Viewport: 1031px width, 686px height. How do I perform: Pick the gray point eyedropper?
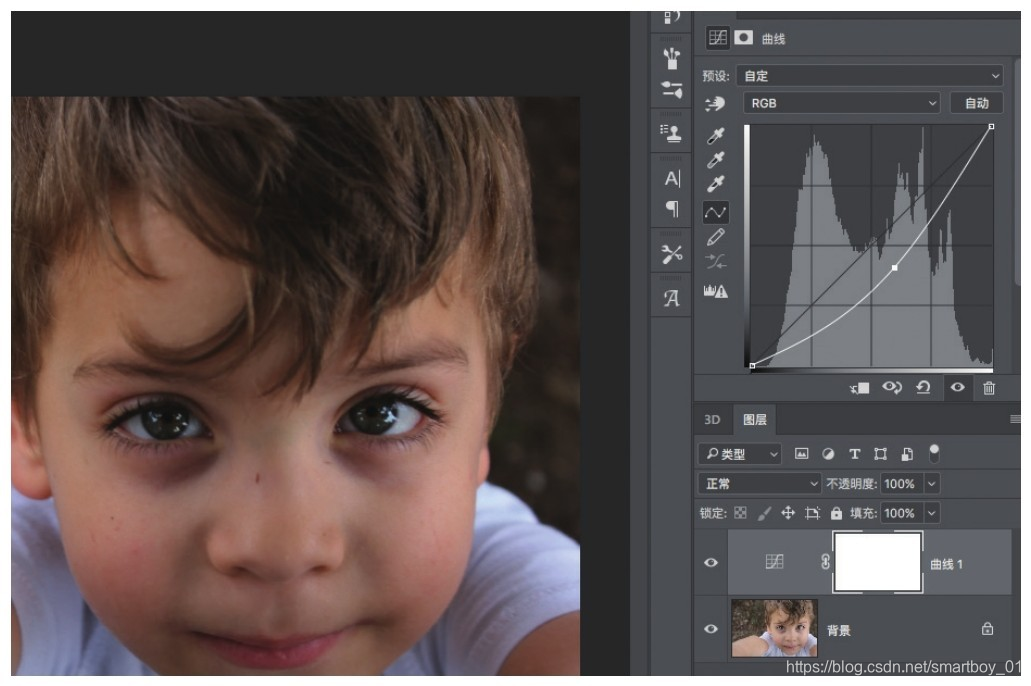(x=715, y=159)
